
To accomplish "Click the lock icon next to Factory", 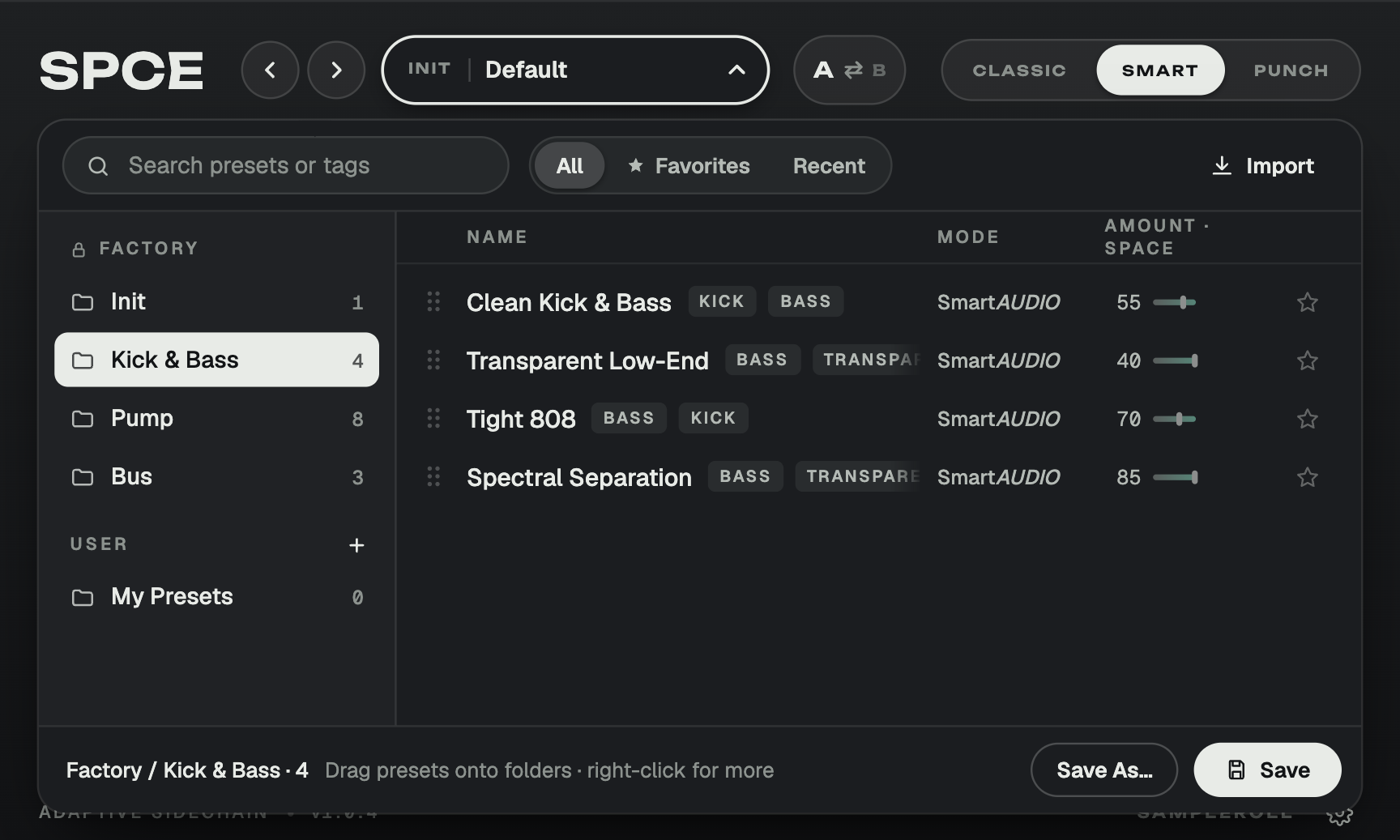I will coord(79,249).
